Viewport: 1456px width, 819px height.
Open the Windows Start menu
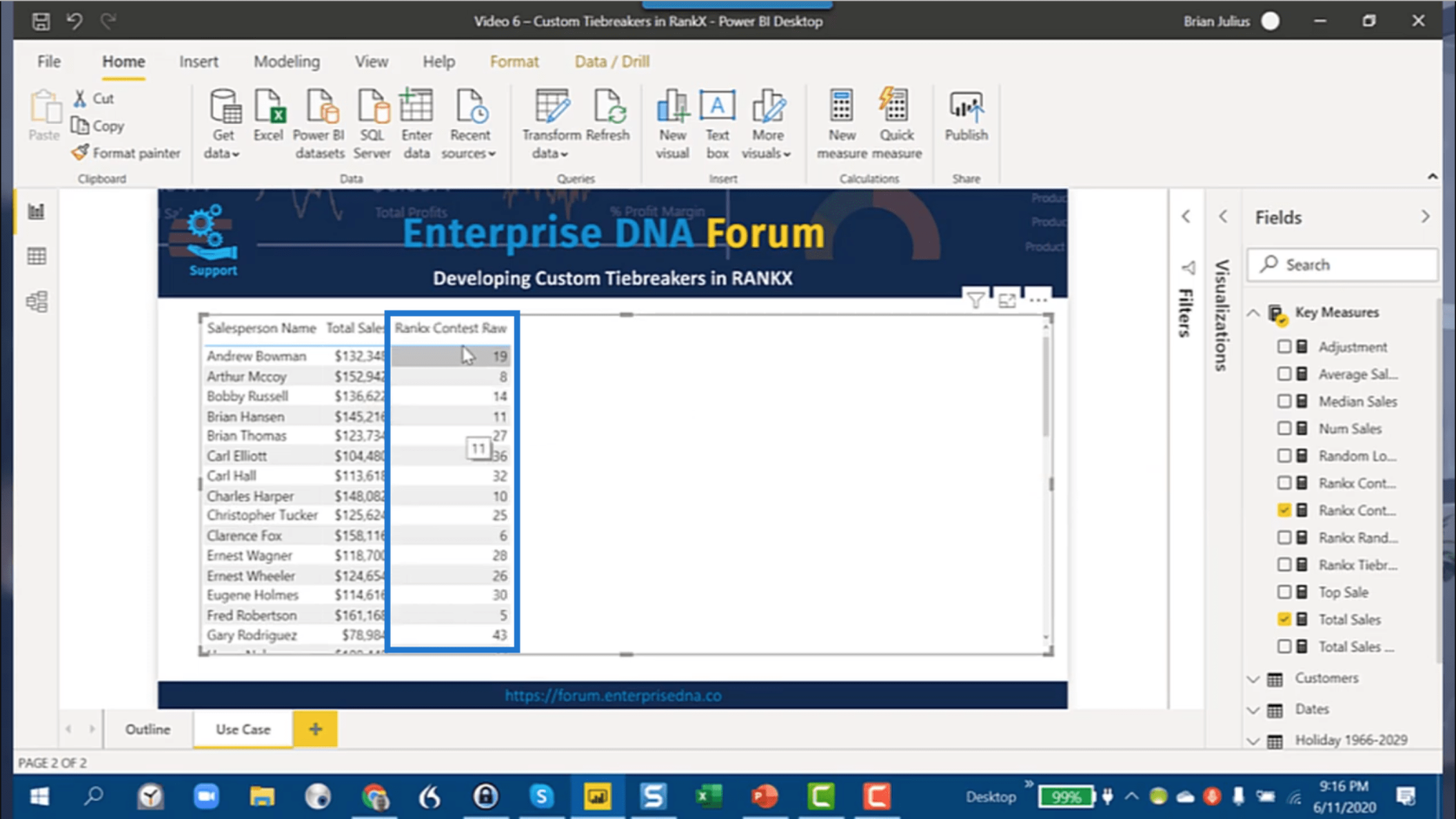pos(39,796)
